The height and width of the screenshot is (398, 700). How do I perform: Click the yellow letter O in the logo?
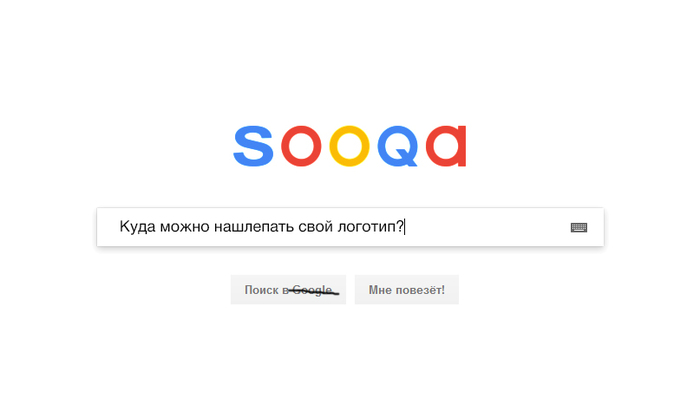pyautogui.click(x=349, y=146)
